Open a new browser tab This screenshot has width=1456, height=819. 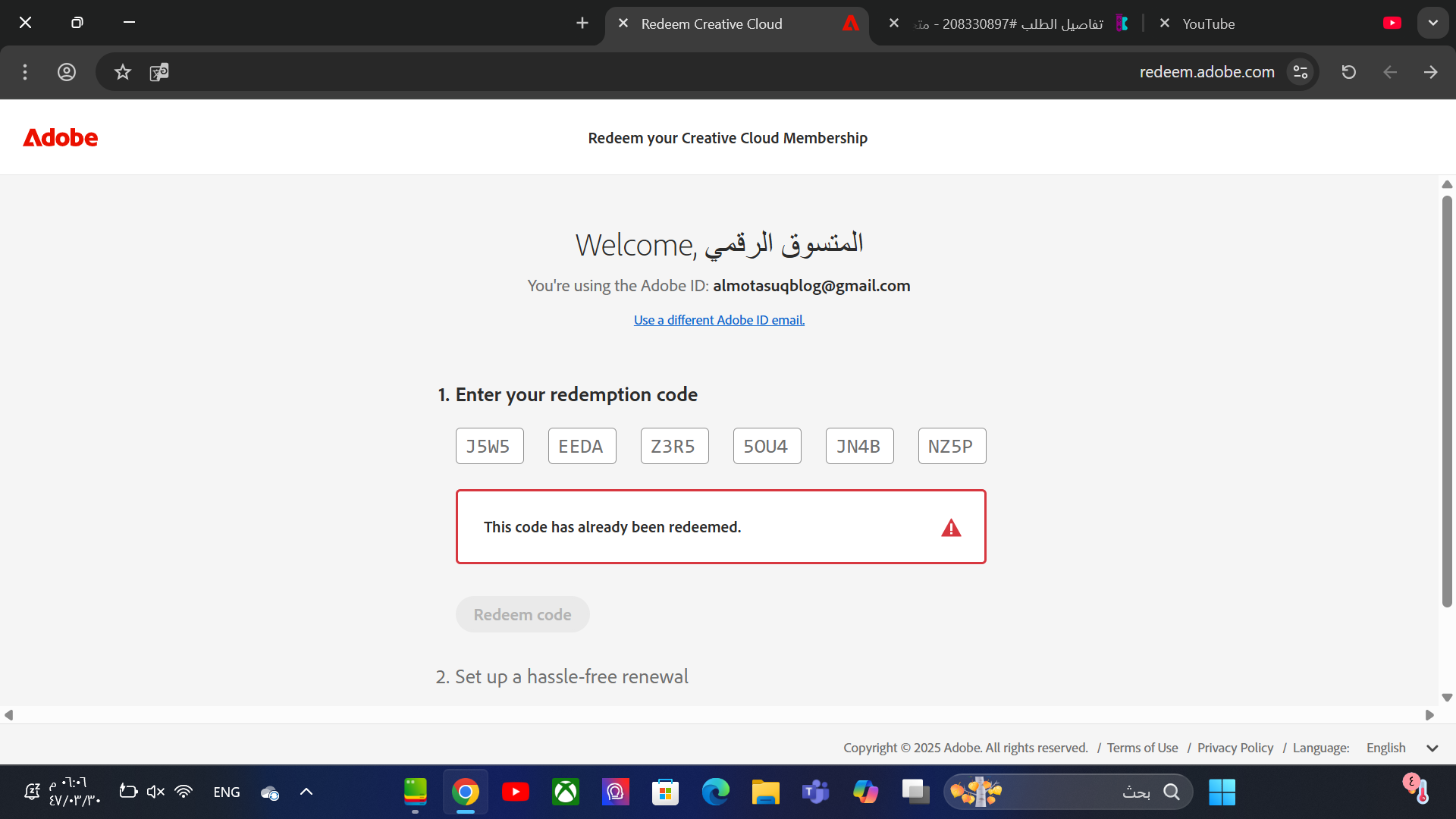pos(582,24)
